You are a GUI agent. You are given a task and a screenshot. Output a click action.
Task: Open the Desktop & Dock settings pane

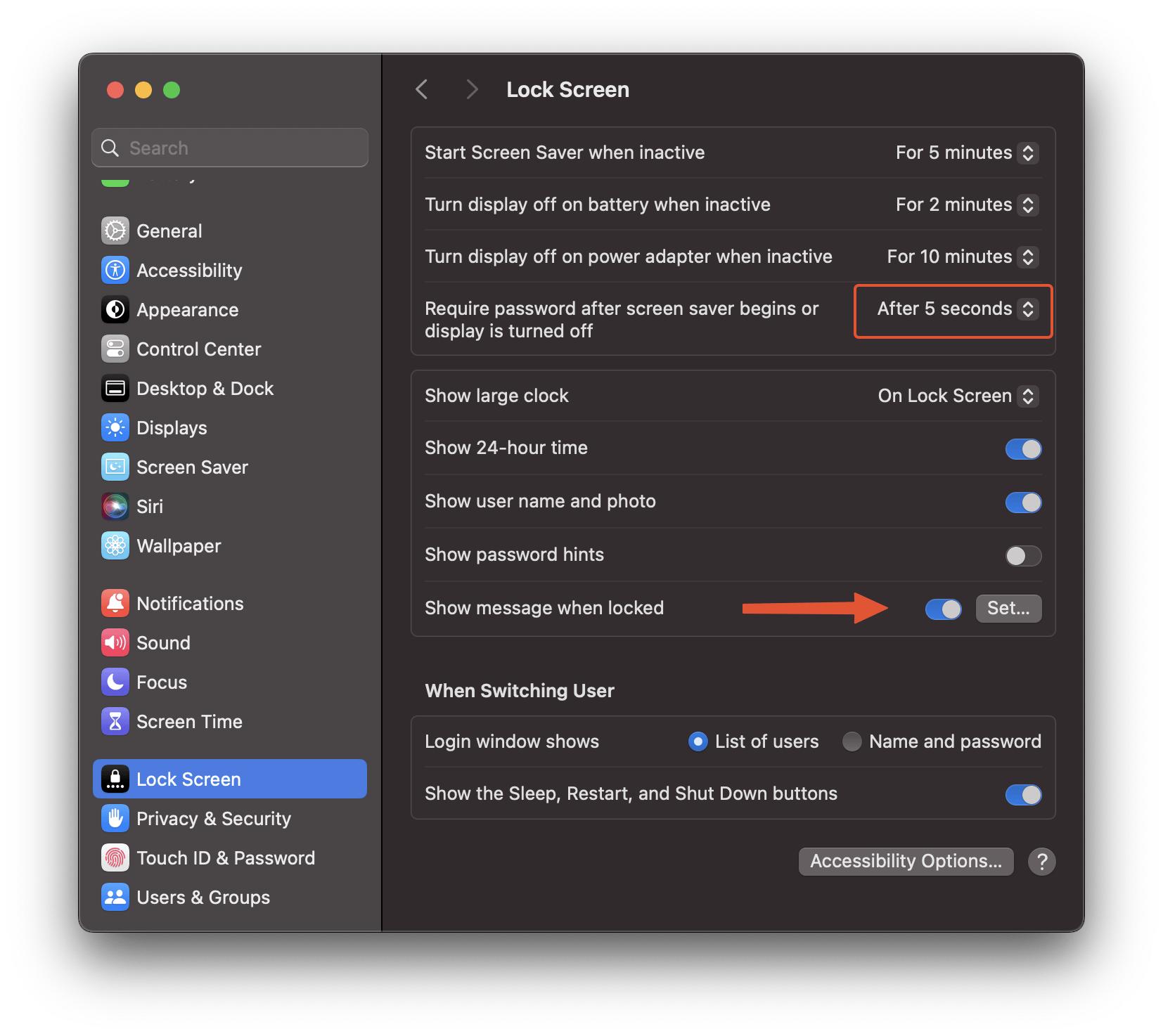click(205, 389)
